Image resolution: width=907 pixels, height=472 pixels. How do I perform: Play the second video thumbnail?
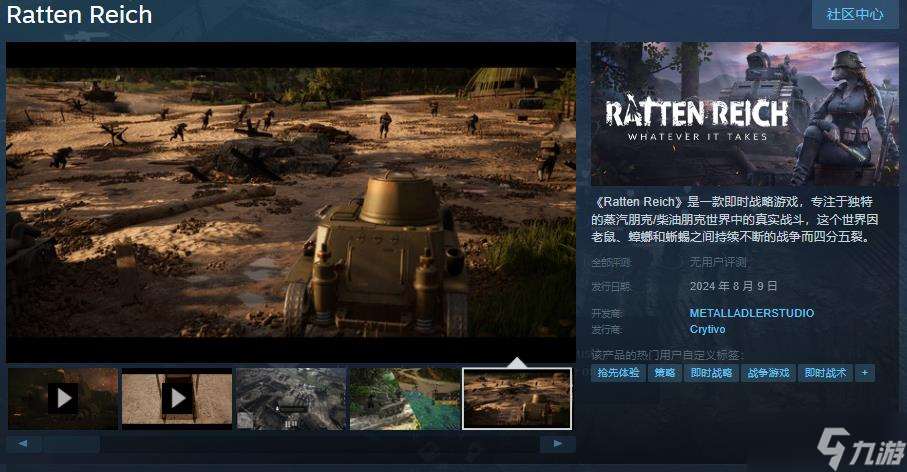[x=177, y=399]
